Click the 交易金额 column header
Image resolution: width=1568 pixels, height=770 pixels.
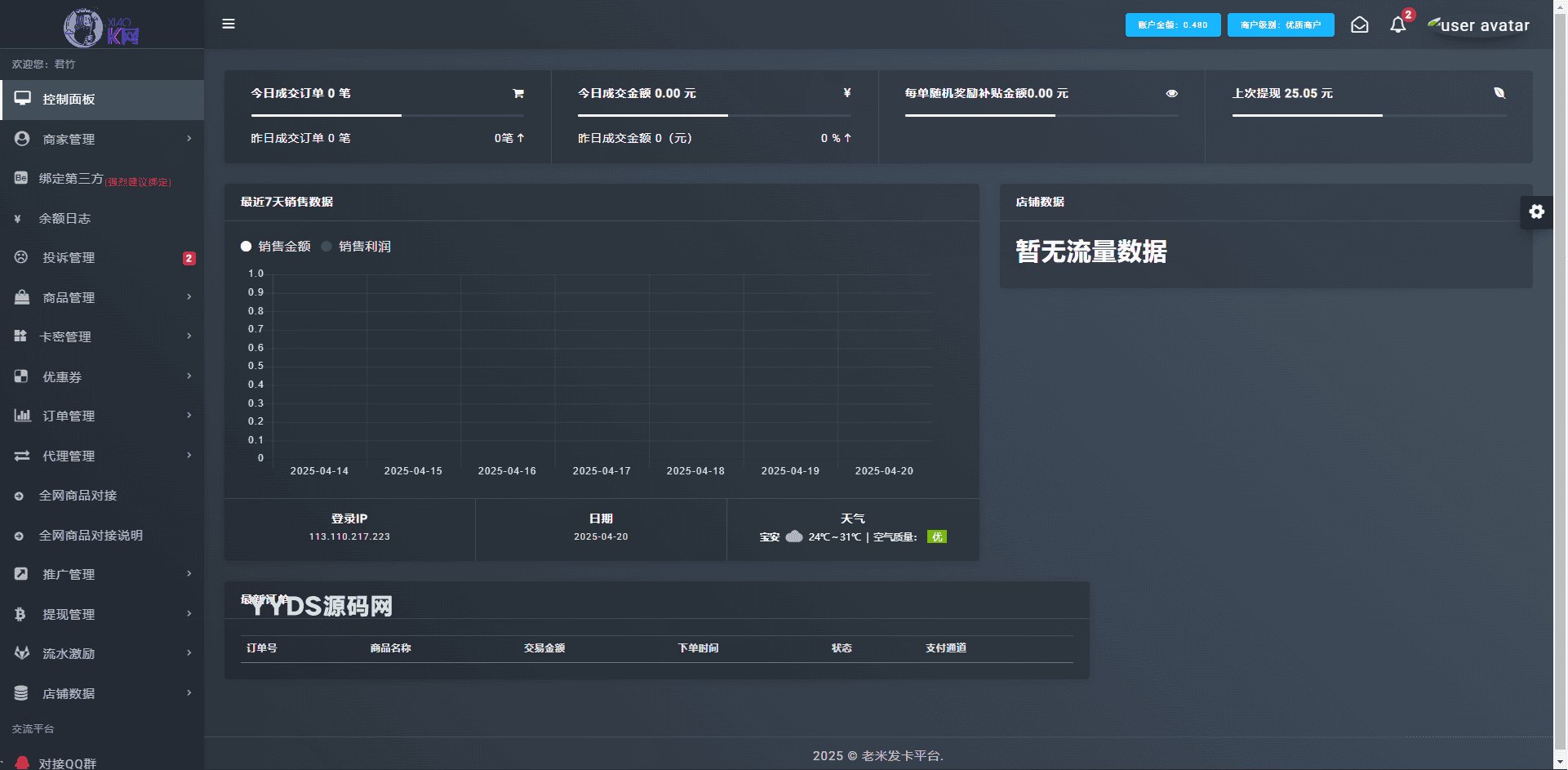tap(544, 648)
